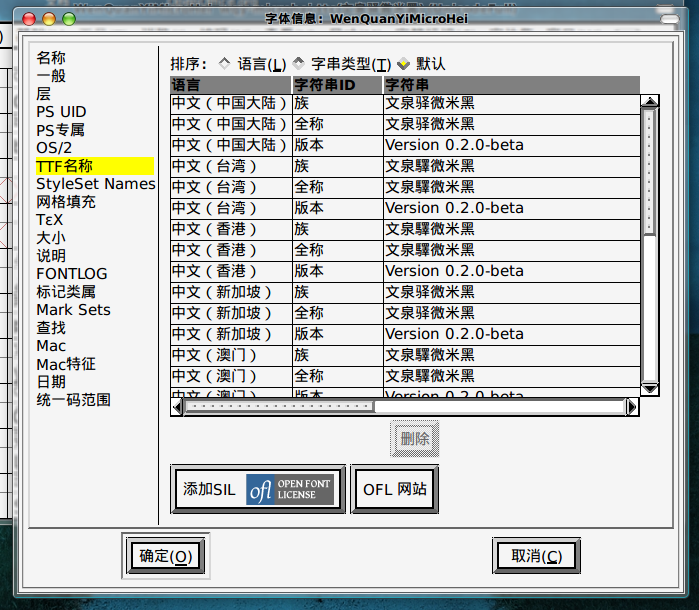Confirm with the 确定(O) button
This screenshot has height=610, width=699.
165,556
